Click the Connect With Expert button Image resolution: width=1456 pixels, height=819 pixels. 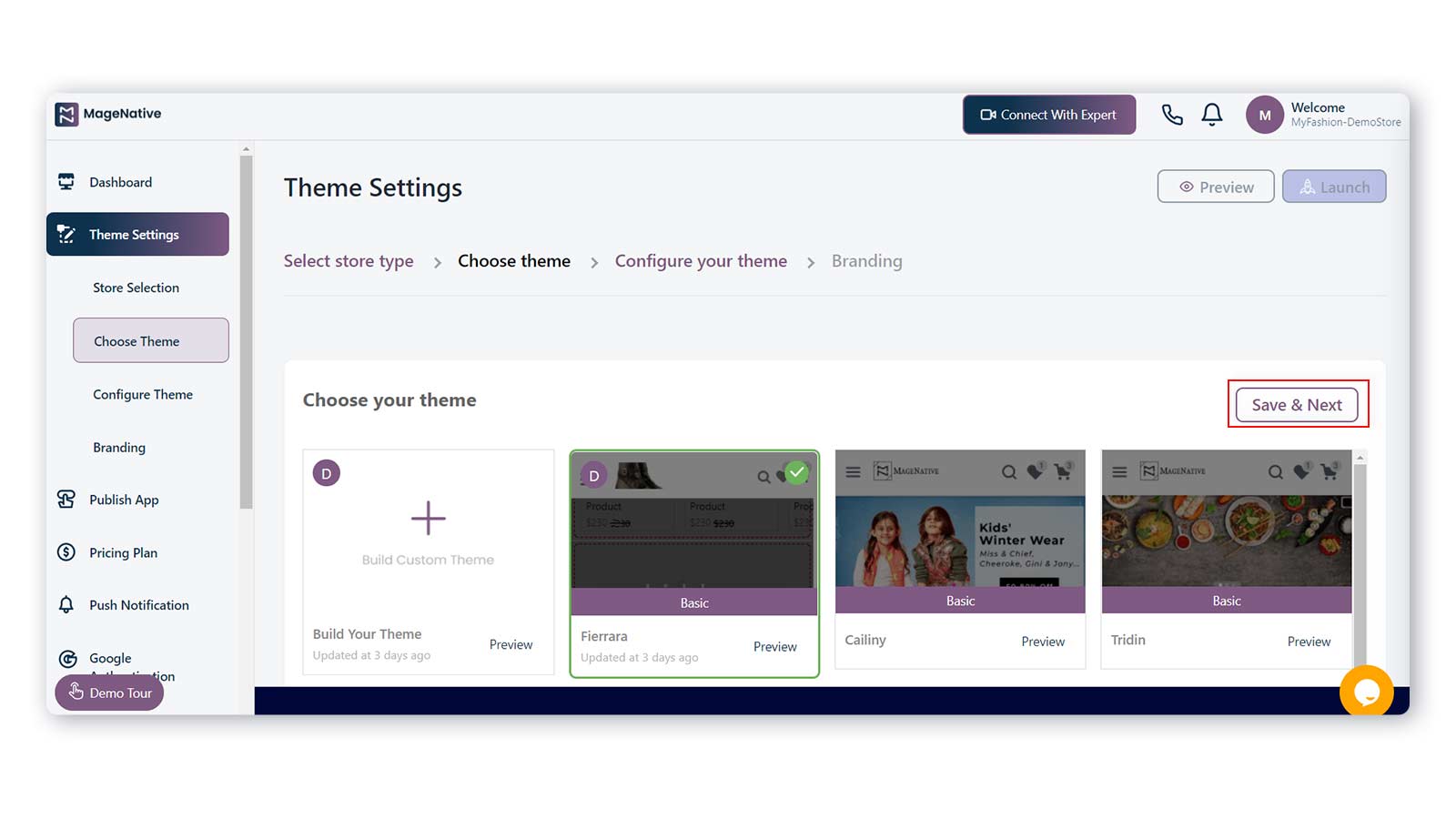click(x=1049, y=115)
